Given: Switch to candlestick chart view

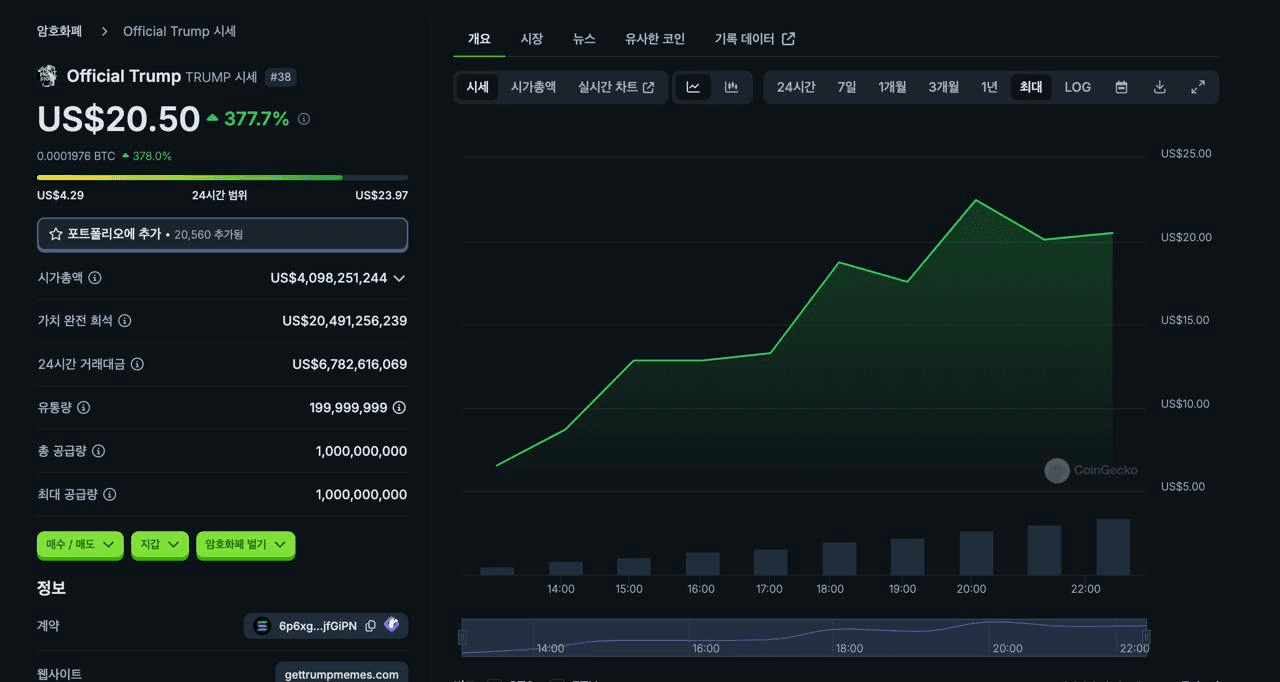Looking at the screenshot, I should (x=731, y=87).
